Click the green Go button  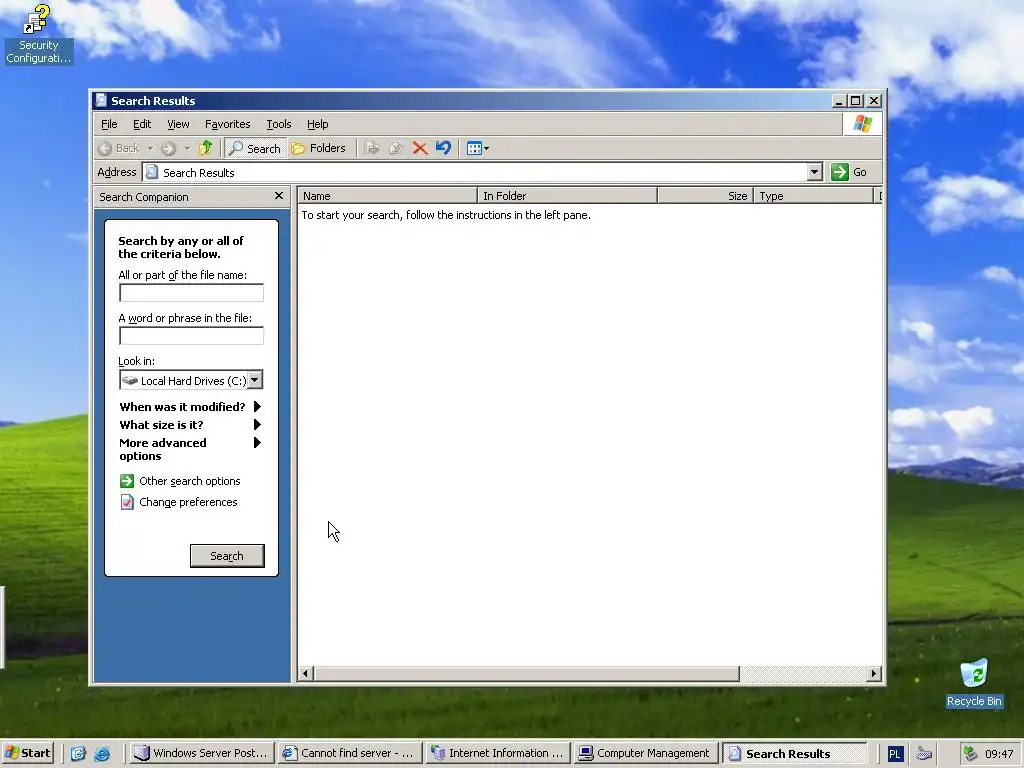(849, 172)
